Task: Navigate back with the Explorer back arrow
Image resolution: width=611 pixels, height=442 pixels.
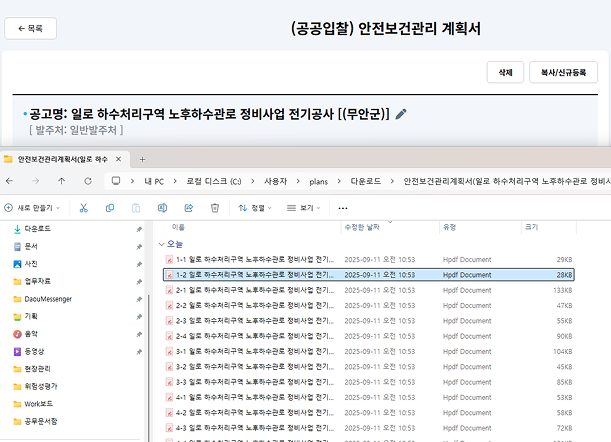Action: 11,181
